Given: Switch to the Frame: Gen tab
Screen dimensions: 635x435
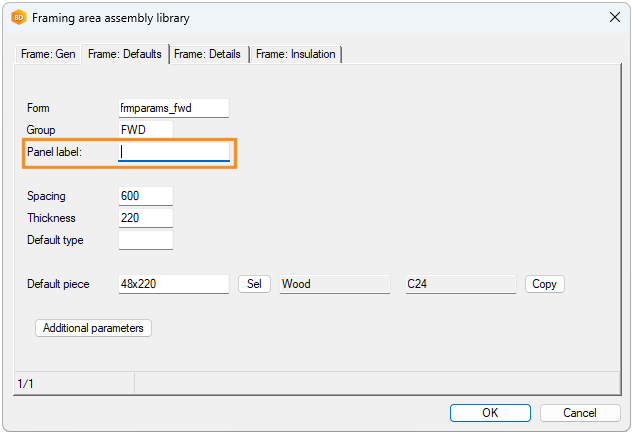Looking at the screenshot, I should (x=48, y=54).
